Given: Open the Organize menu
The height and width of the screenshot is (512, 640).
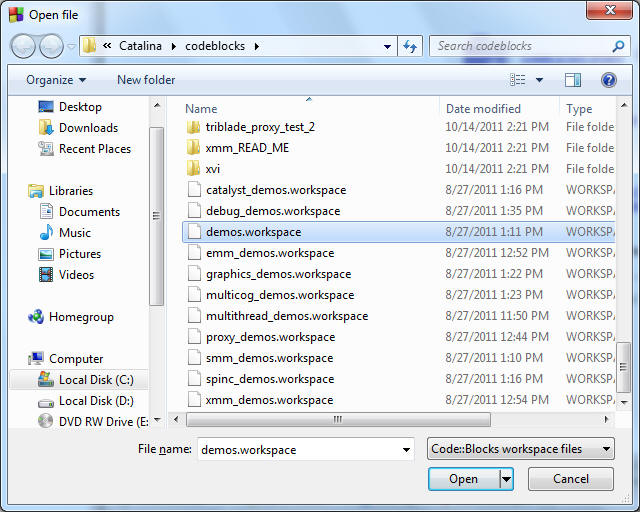Looking at the screenshot, I should (56, 80).
